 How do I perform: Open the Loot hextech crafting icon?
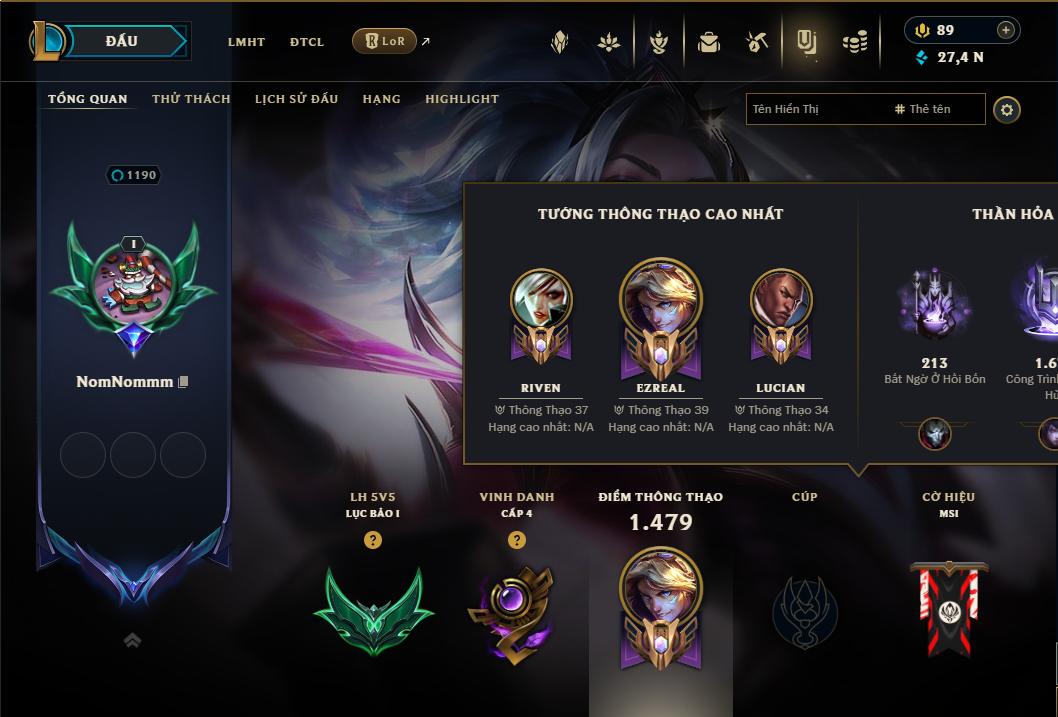756,42
